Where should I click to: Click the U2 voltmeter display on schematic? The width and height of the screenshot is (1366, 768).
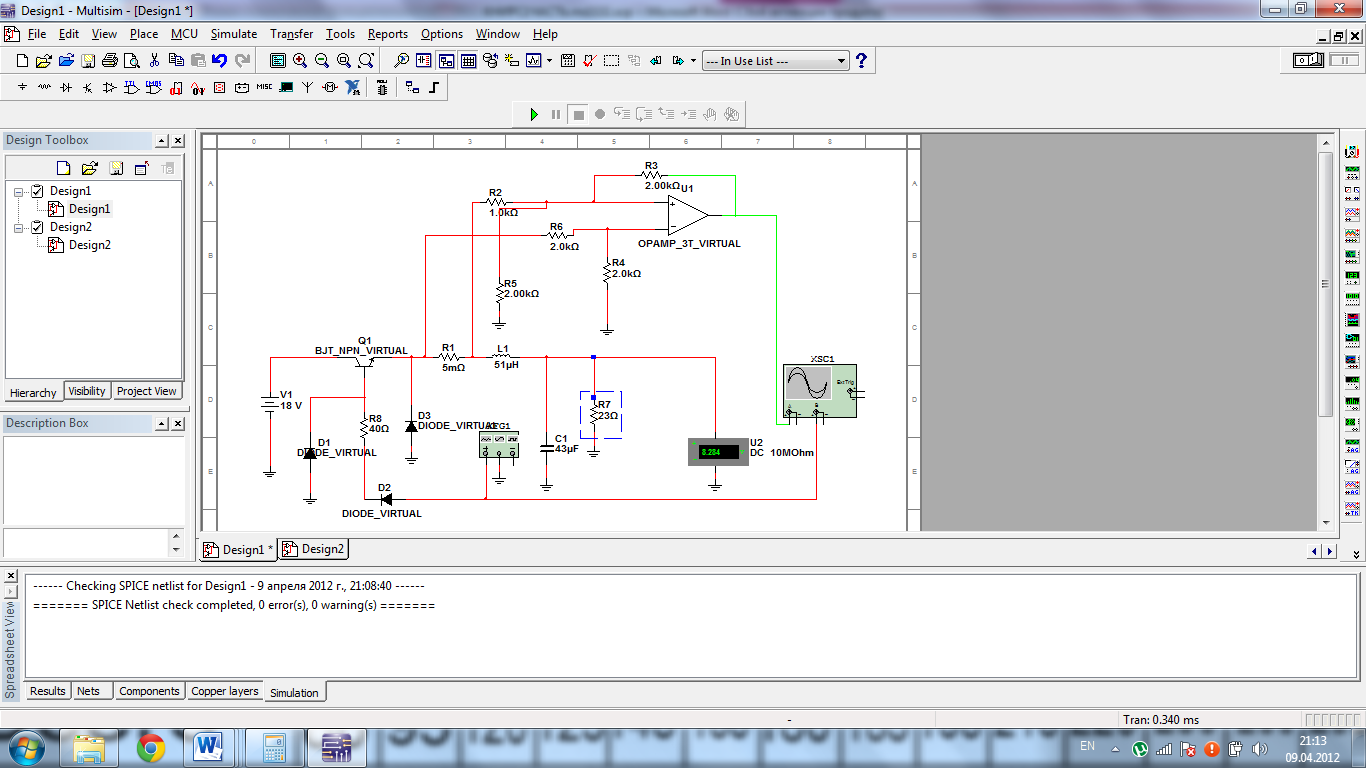pyautogui.click(x=718, y=452)
